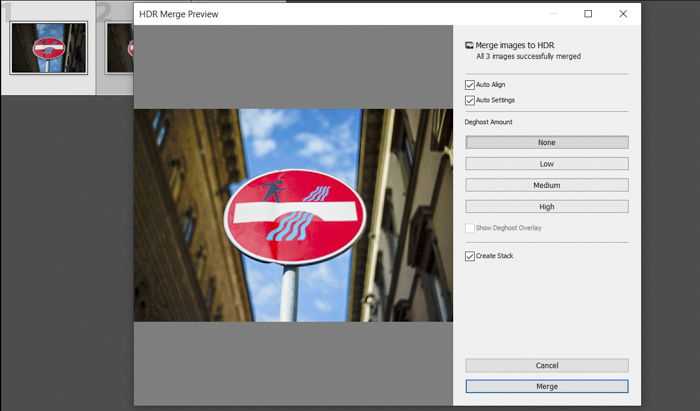Click the Merge images to HDR icon
The height and width of the screenshot is (411, 700).
point(469,45)
